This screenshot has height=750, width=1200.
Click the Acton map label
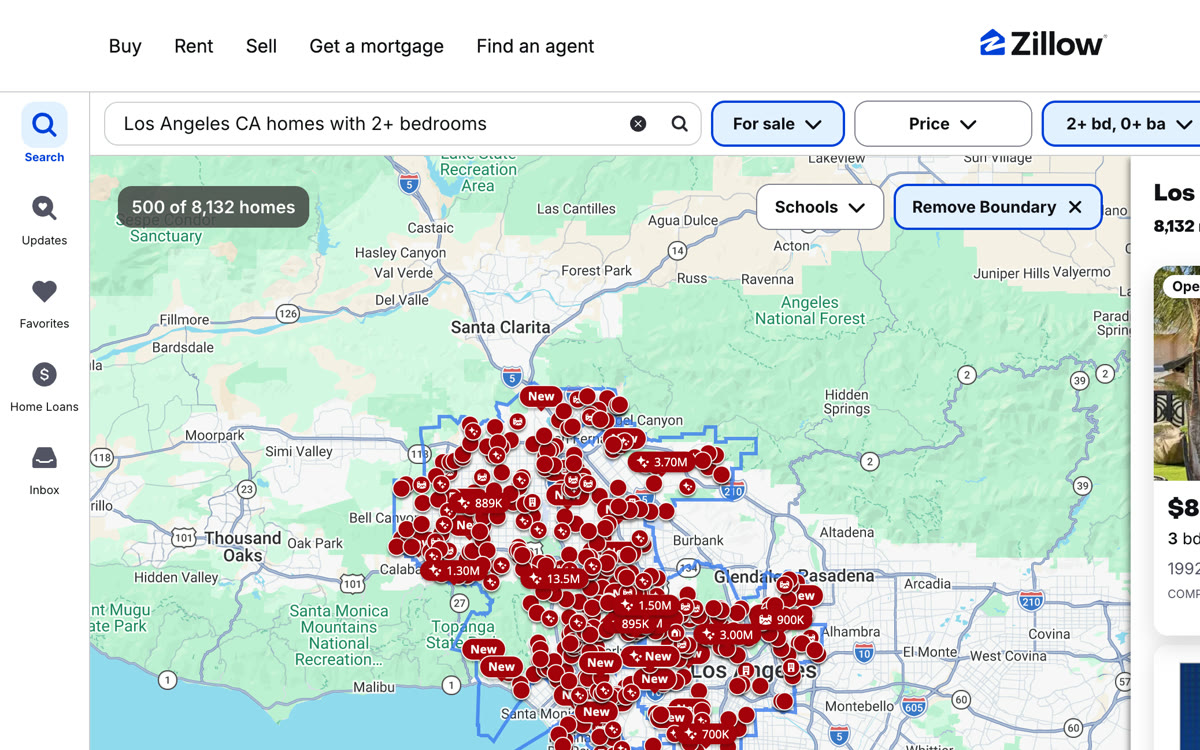pyautogui.click(x=791, y=245)
